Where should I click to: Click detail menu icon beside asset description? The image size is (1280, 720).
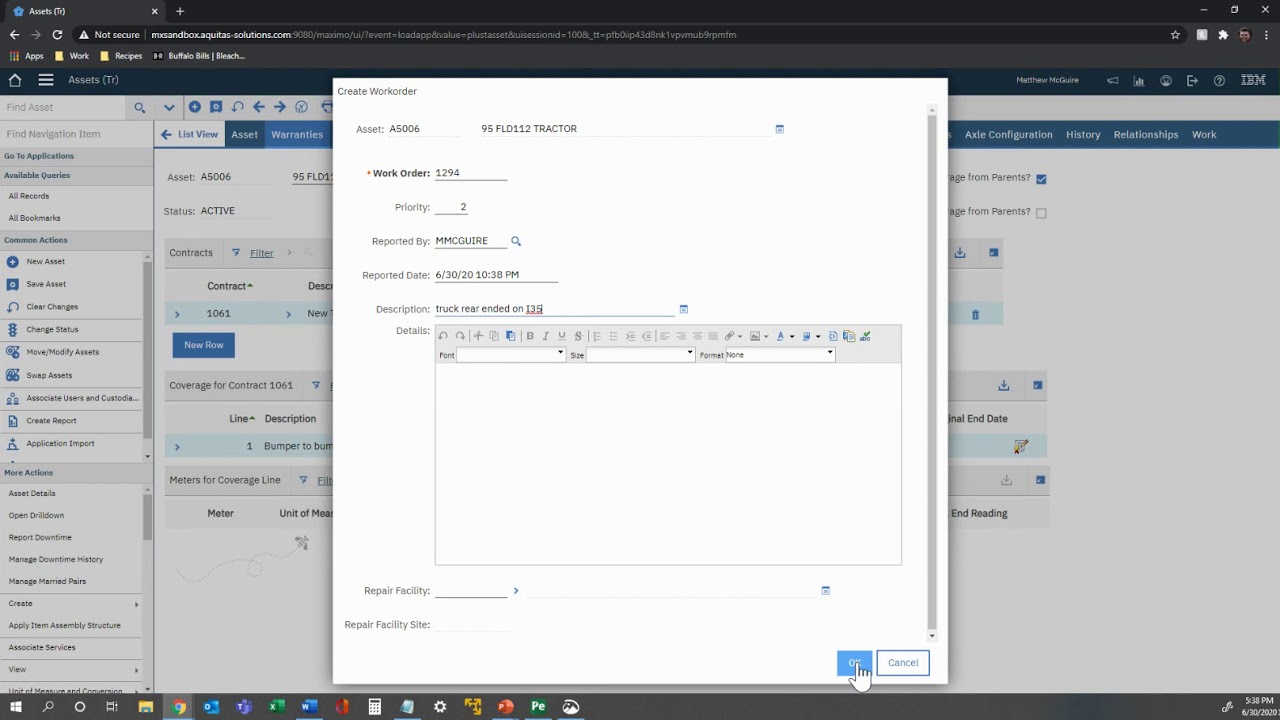click(780, 129)
